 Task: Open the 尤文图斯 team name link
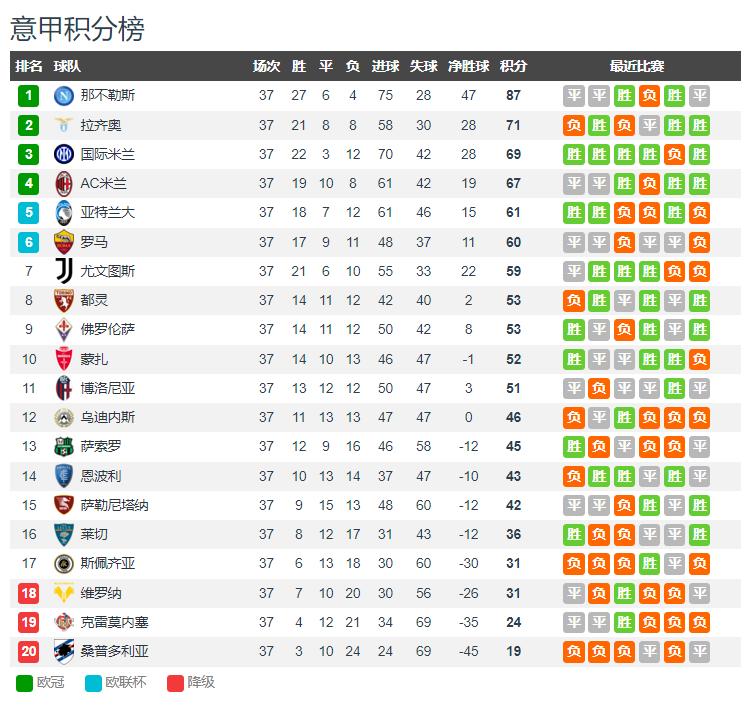(x=107, y=271)
